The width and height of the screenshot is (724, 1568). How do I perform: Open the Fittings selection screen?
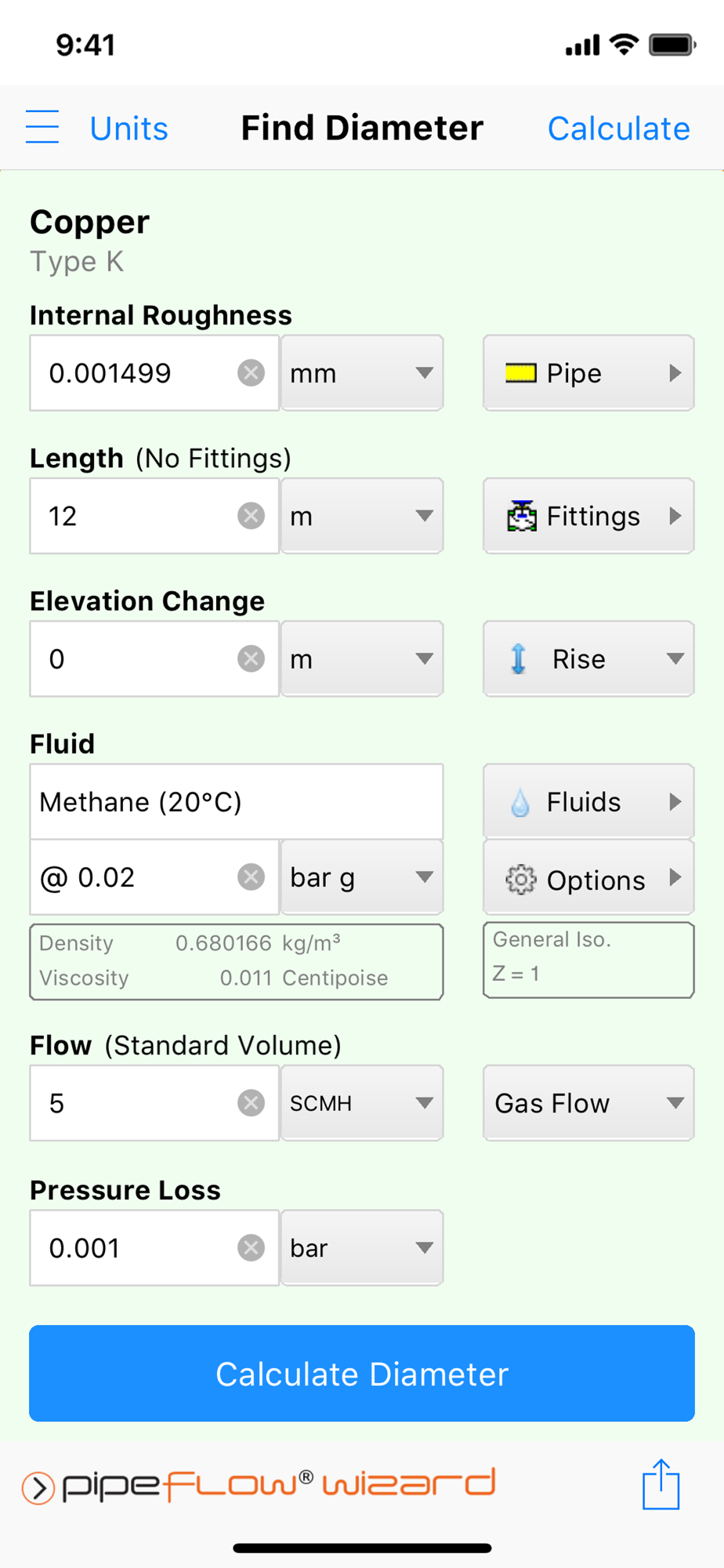pyautogui.click(x=588, y=516)
